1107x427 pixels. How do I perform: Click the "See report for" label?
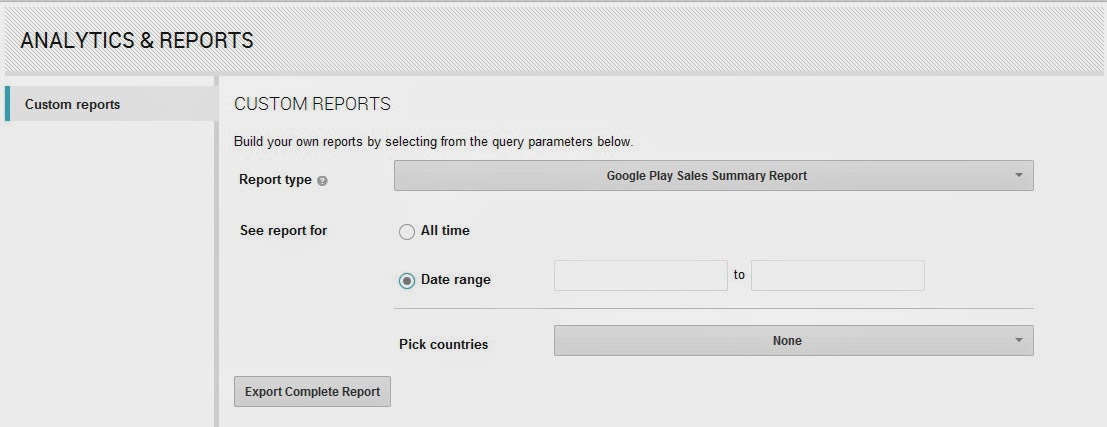pyautogui.click(x=283, y=231)
